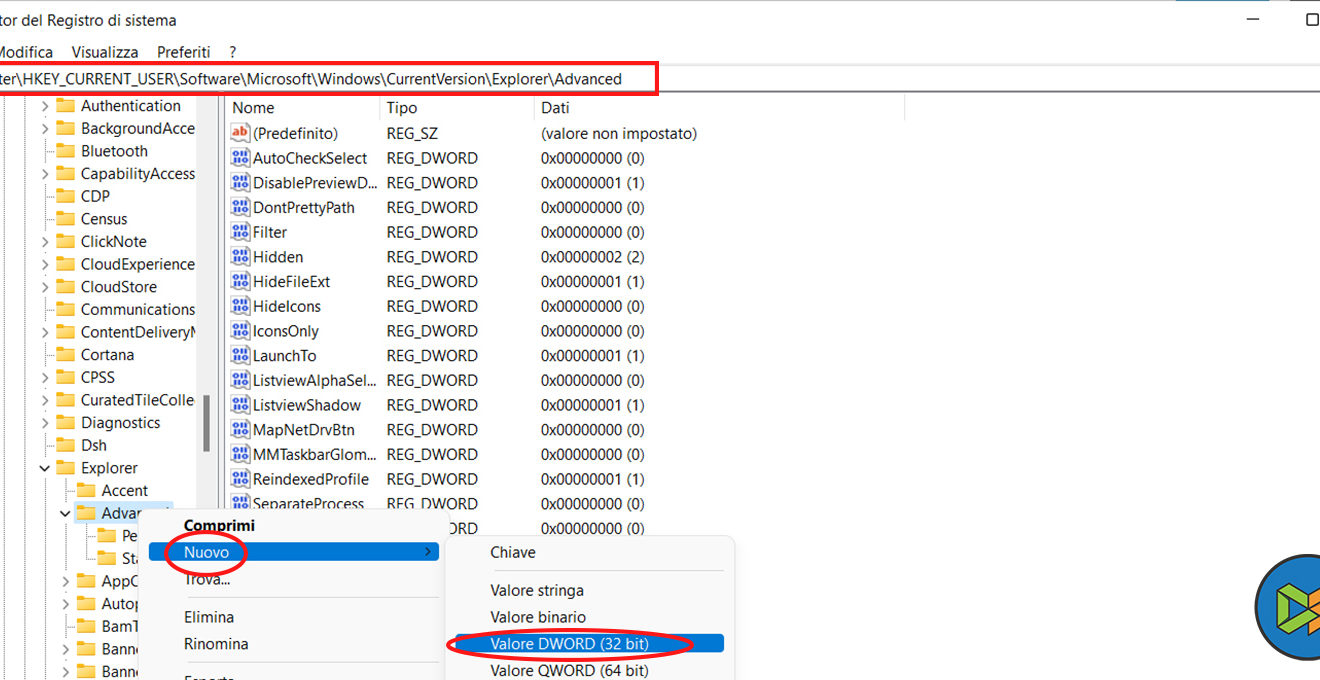Sort by the Nome column header
Image resolution: width=1320 pixels, height=680 pixels.
pos(300,108)
